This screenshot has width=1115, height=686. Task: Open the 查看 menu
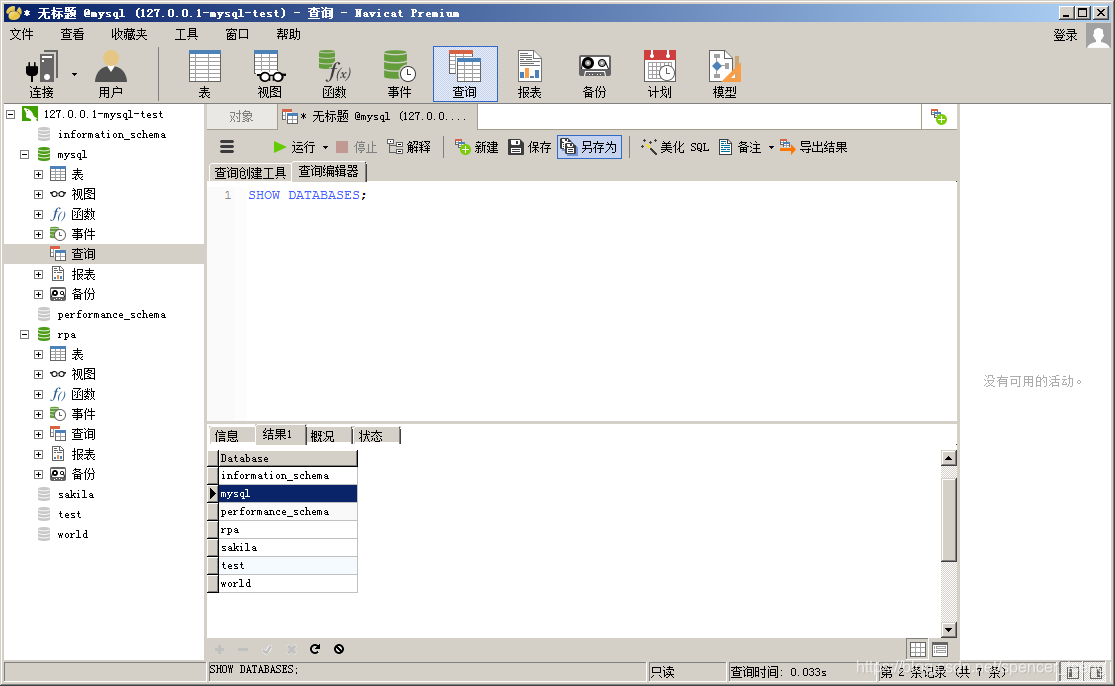72,34
